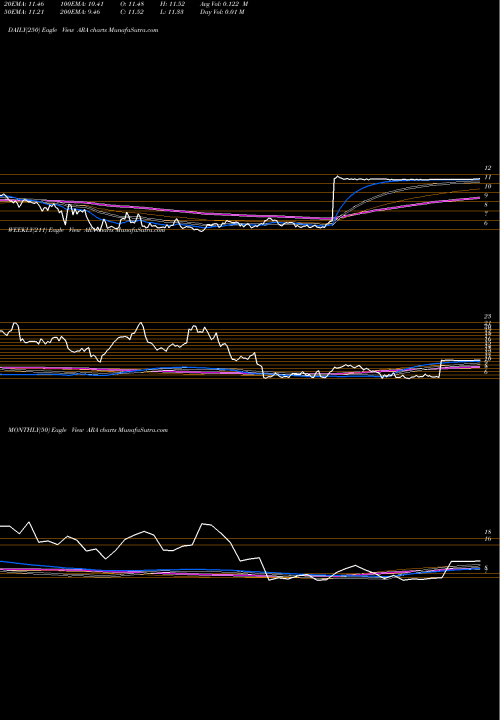This screenshot has width=500, height=720.
Task: Click axis label 23 on weekly chart
Action: tap(488, 317)
